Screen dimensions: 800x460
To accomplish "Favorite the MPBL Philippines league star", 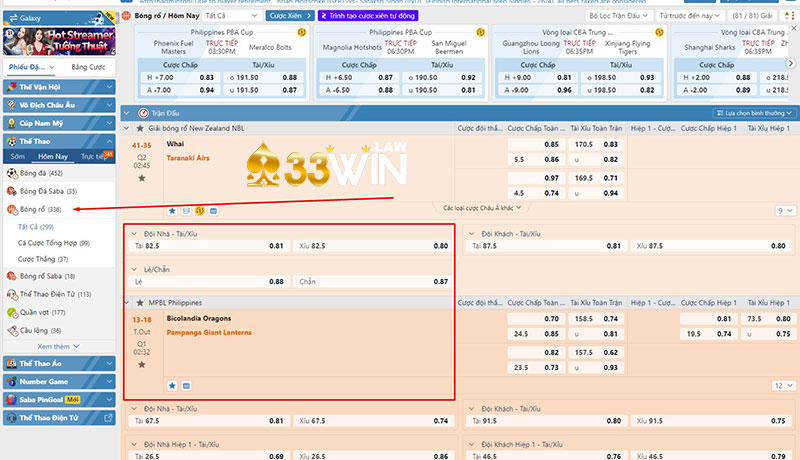I will (141, 302).
